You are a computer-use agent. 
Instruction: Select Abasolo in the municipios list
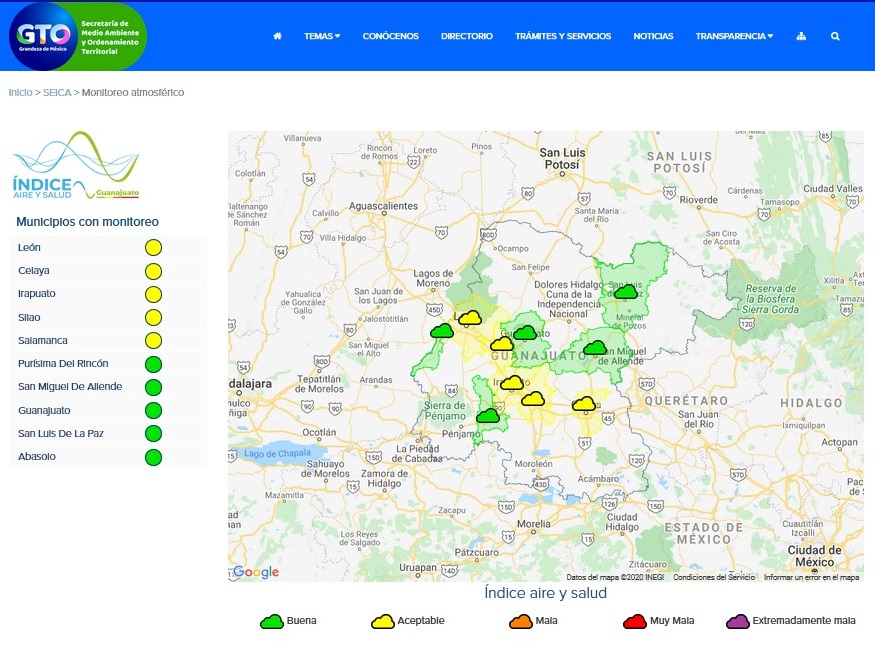pos(109,457)
